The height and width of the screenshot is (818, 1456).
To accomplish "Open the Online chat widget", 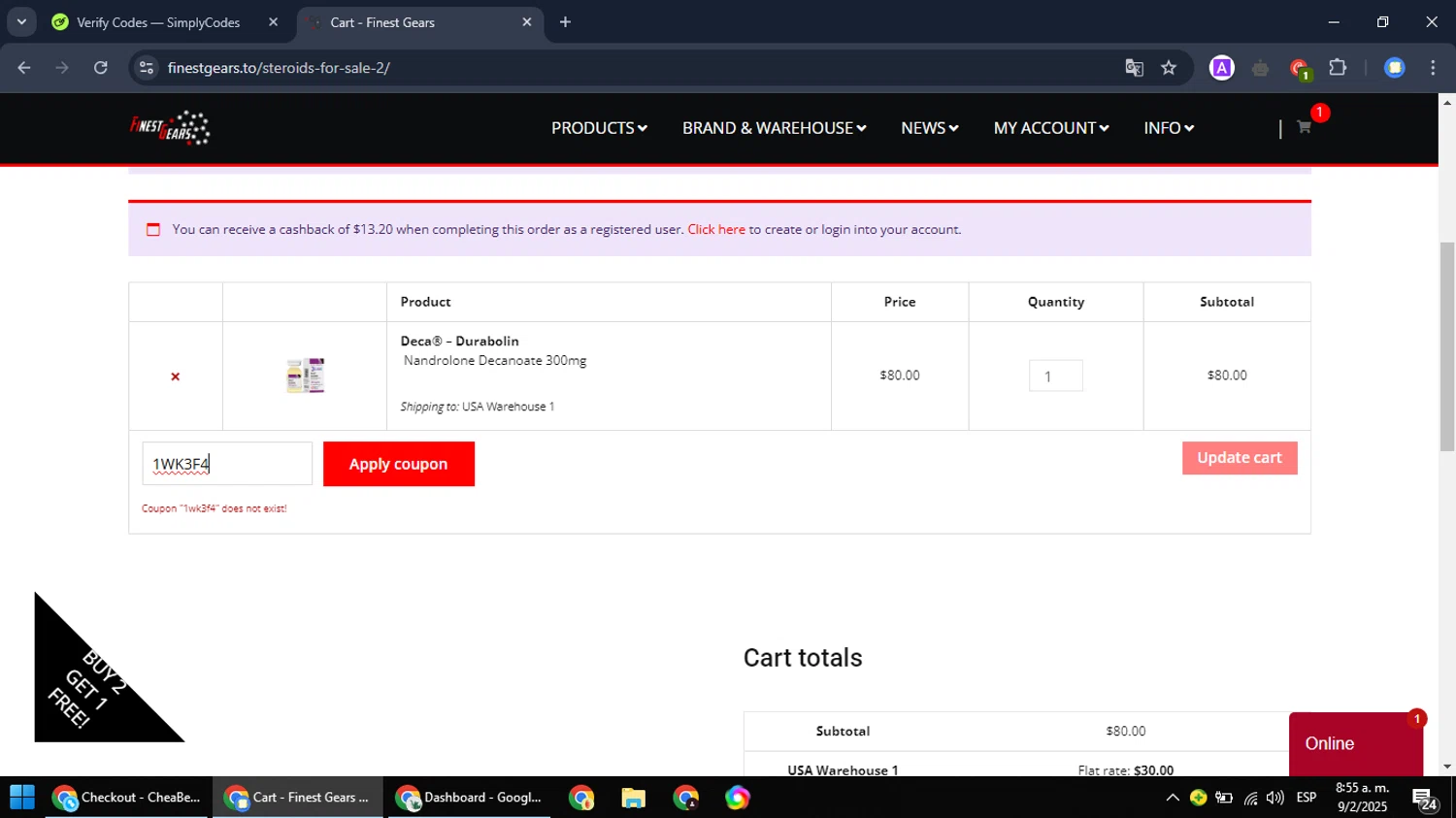I will pos(1355,743).
